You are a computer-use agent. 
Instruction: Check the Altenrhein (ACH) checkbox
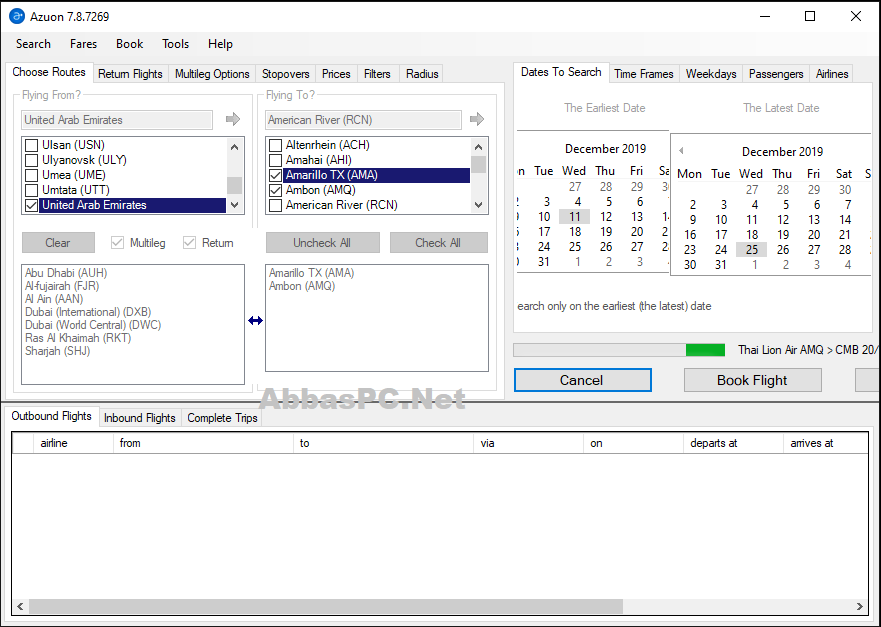[x=275, y=145]
